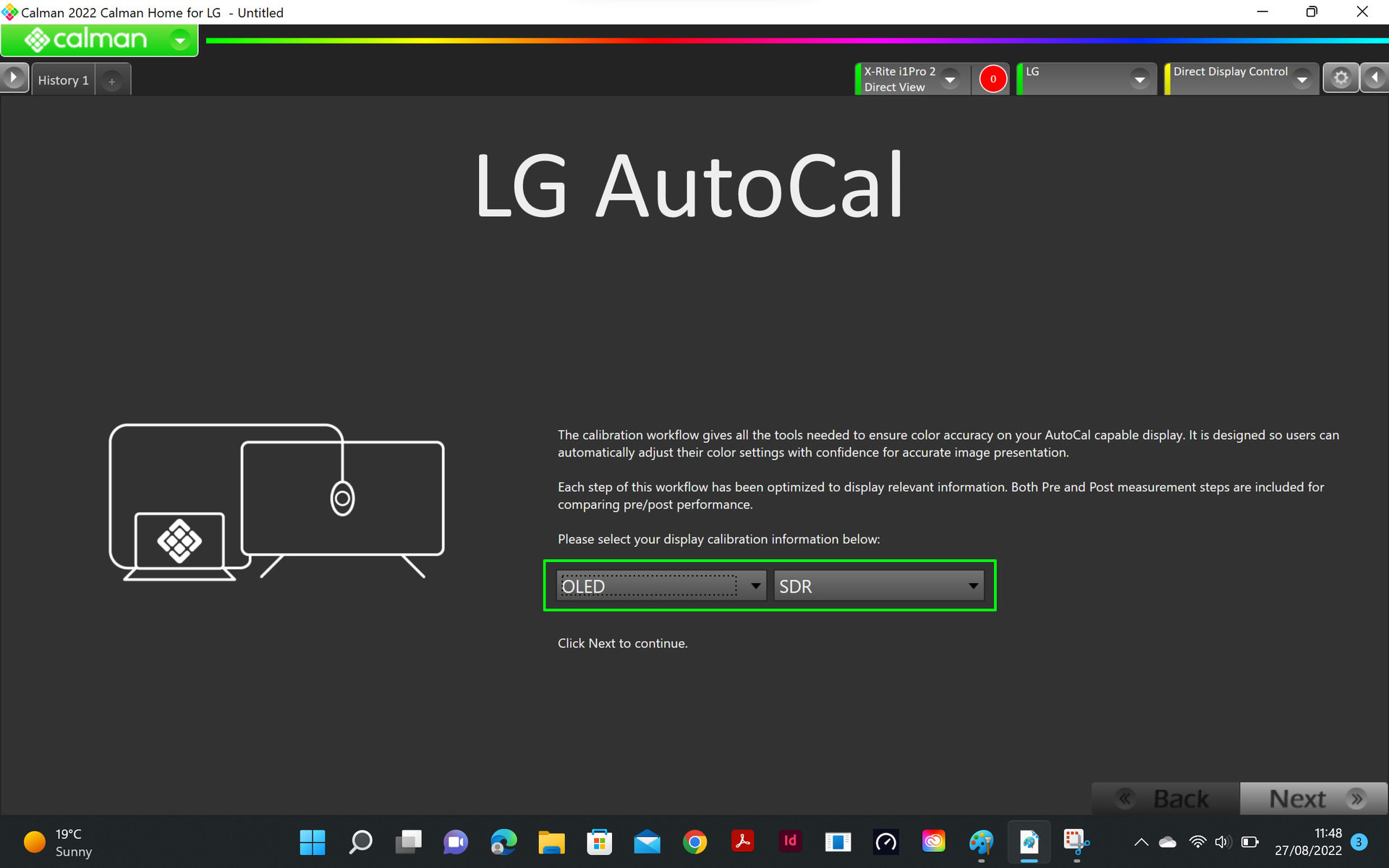Open the settings gear icon
Viewport: 1389px width, 868px height.
click(1341, 78)
